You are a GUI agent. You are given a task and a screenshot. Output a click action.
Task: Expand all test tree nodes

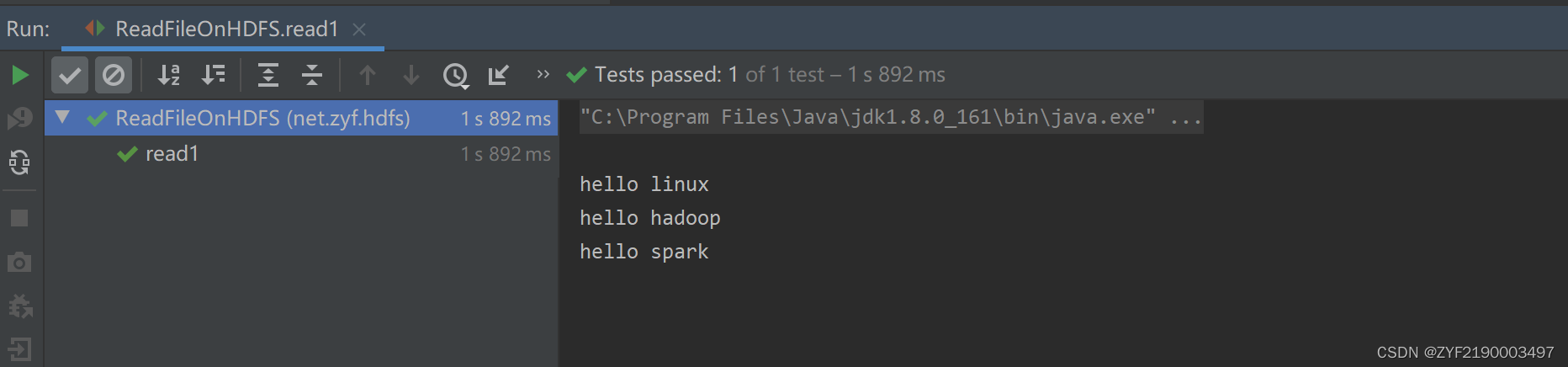point(268,76)
